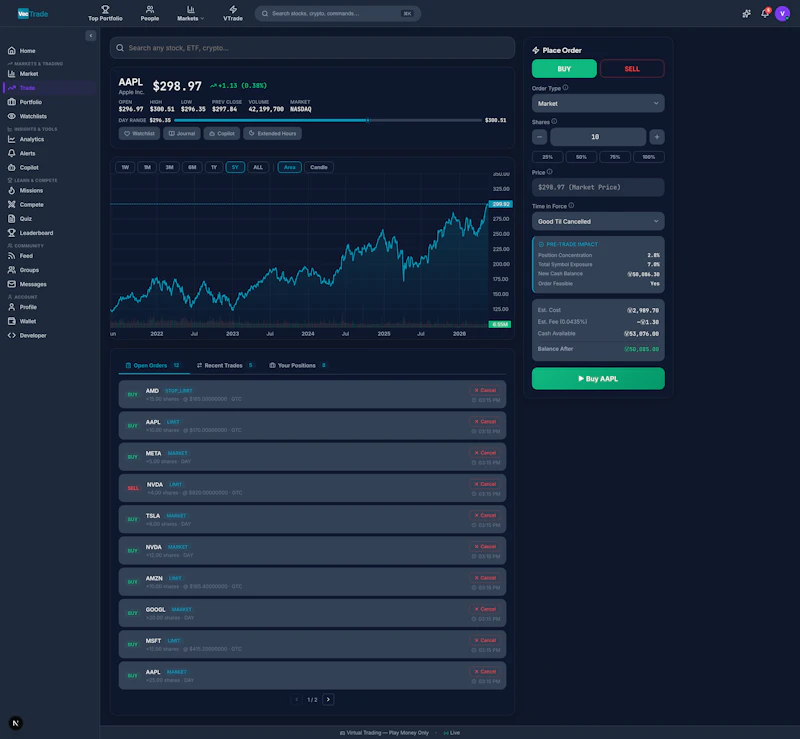Cancel the TSLA market order
The height and width of the screenshot is (739, 800).
[x=485, y=515]
